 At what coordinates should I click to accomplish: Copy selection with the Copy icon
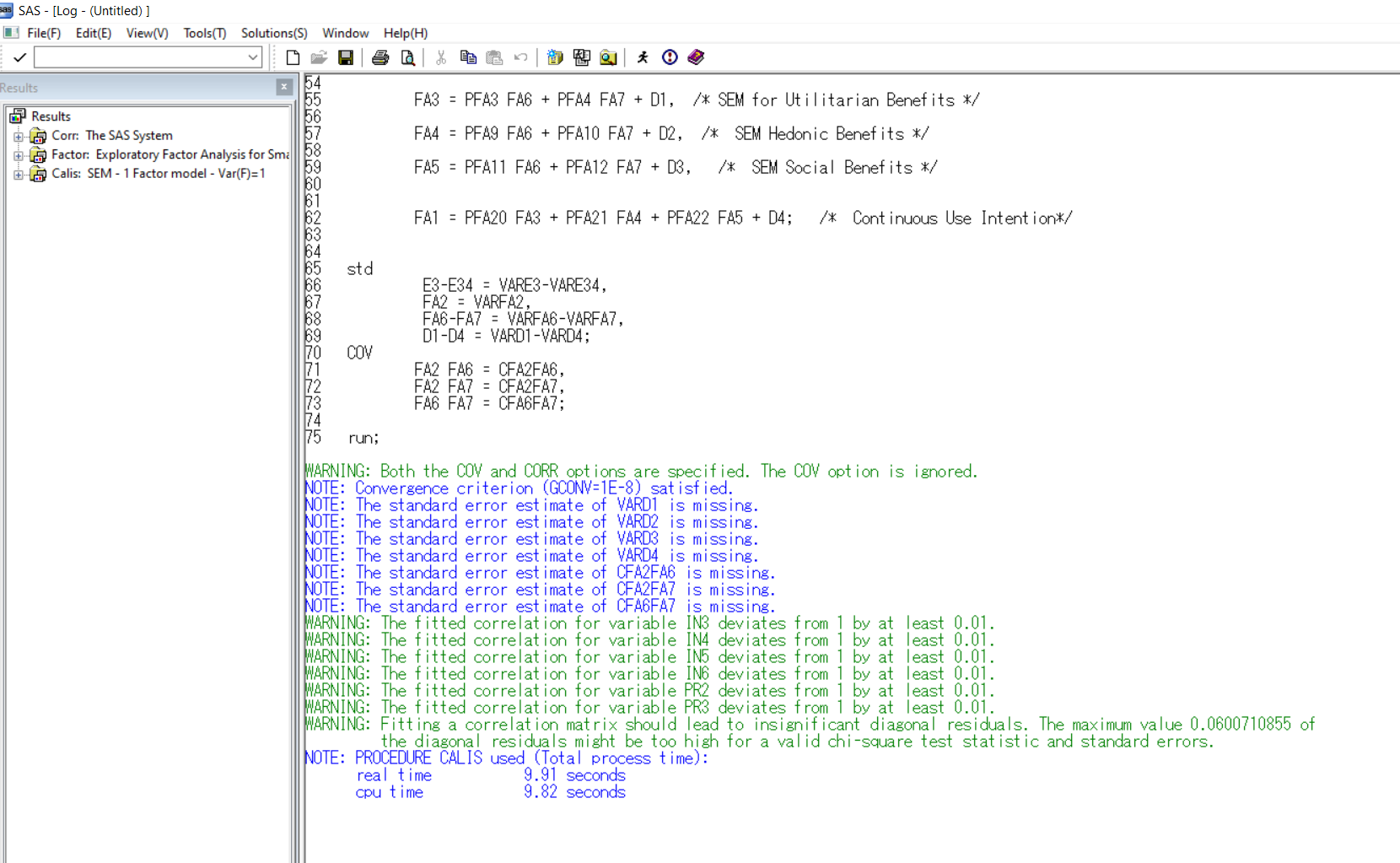click(468, 57)
